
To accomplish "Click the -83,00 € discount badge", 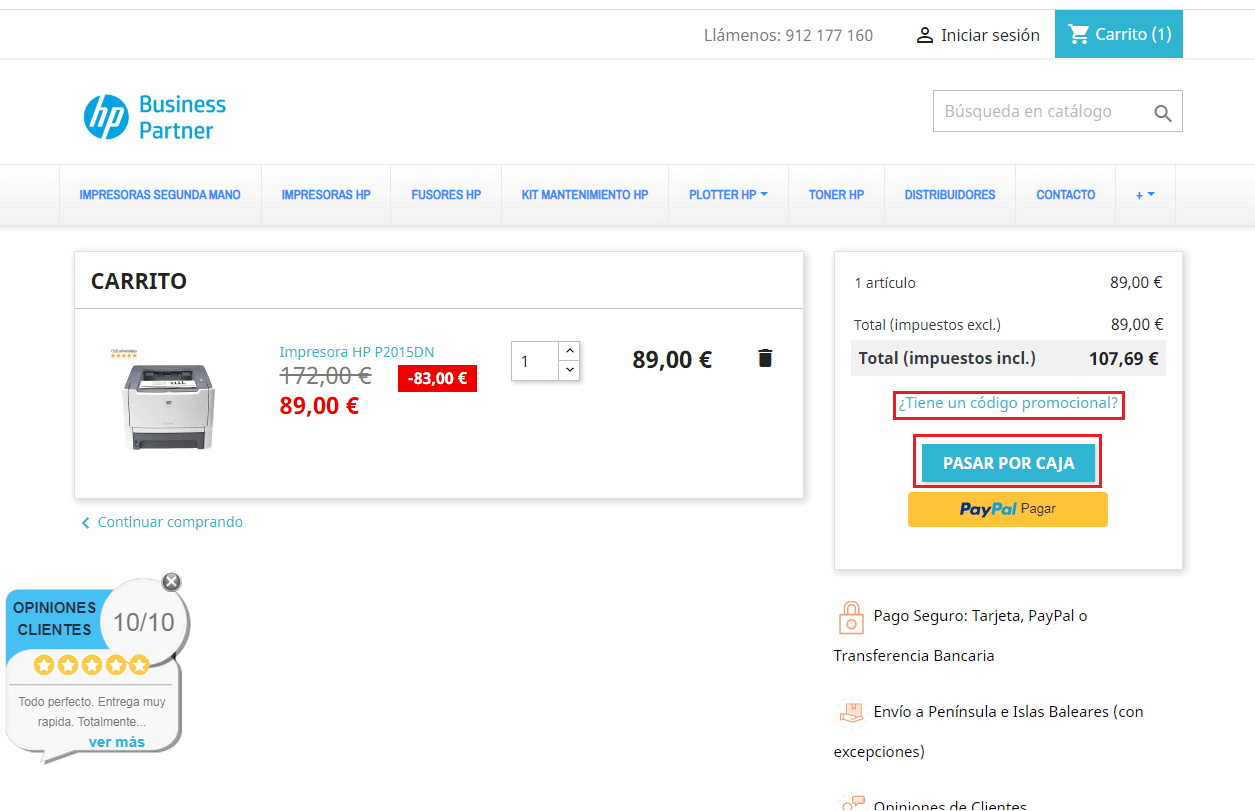I will pyautogui.click(x=437, y=378).
